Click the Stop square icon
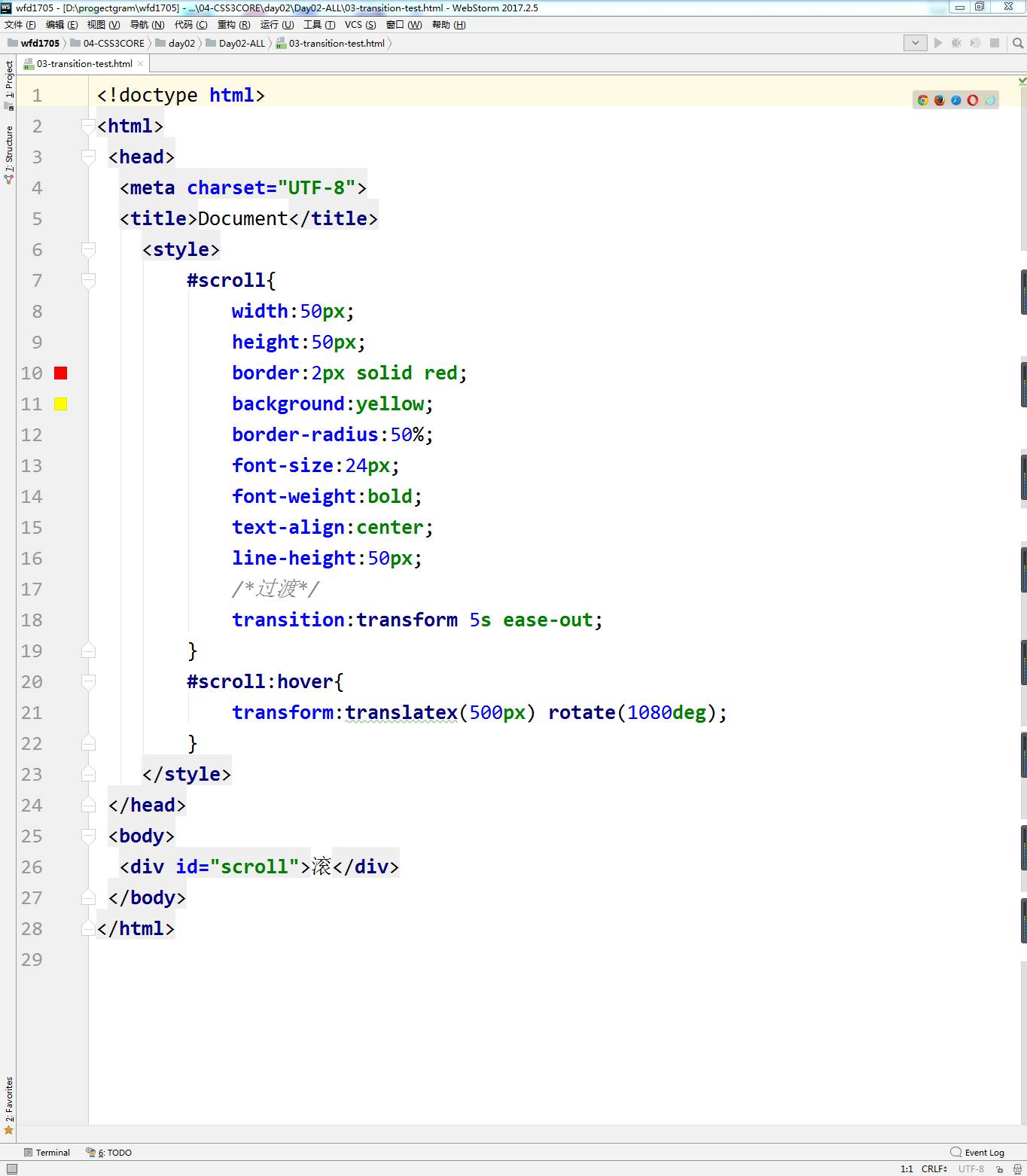Screen dimensions: 1027x1176 point(994,43)
